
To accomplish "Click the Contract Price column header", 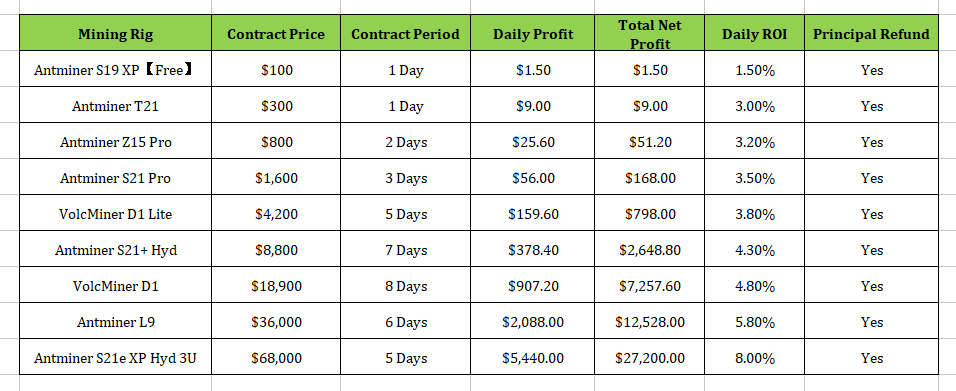I will [276, 33].
